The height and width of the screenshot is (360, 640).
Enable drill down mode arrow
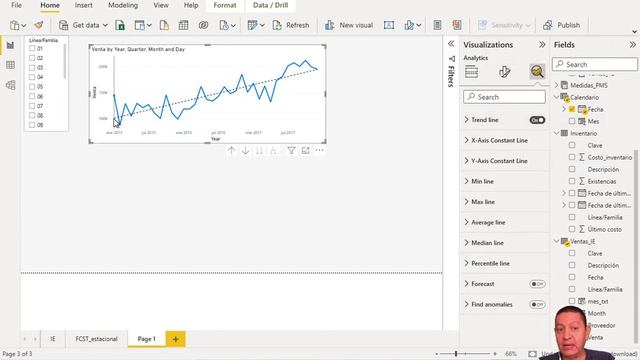point(245,151)
